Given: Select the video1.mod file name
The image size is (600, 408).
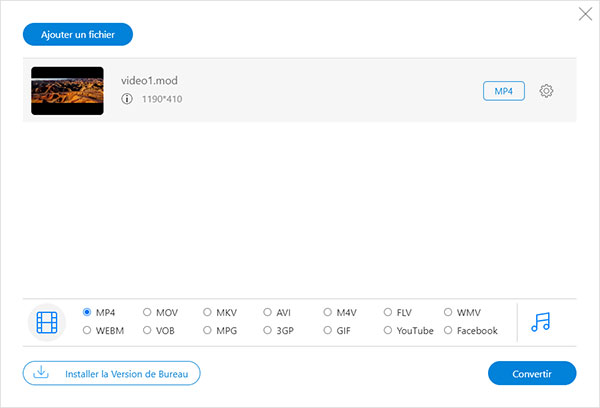Looking at the screenshot, I should [x=149, y=80].
